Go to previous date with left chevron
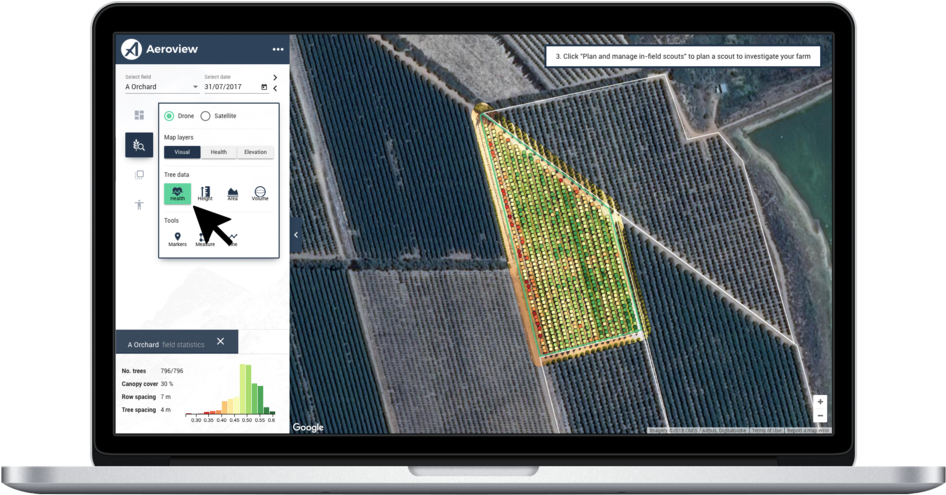 click(275, 88)
